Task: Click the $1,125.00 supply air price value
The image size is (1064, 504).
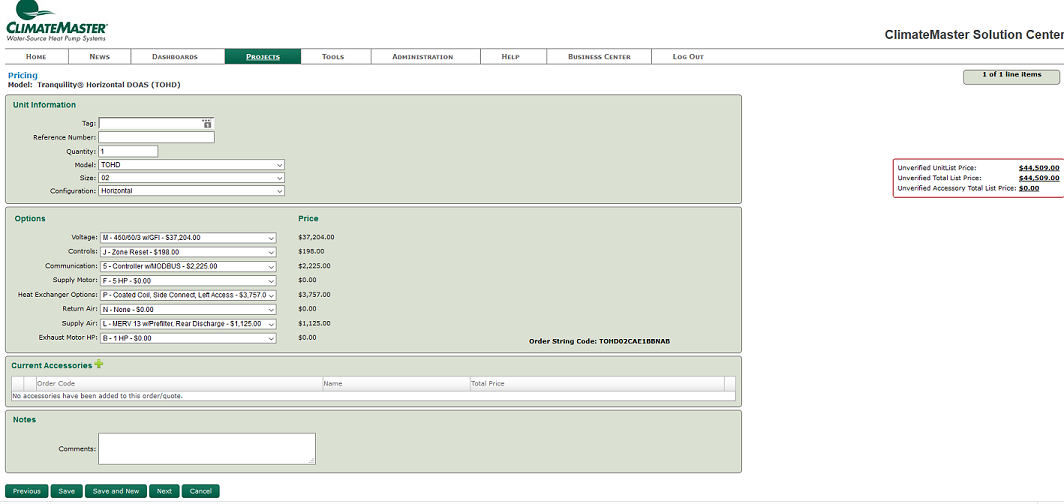Action: coord(314,324)
